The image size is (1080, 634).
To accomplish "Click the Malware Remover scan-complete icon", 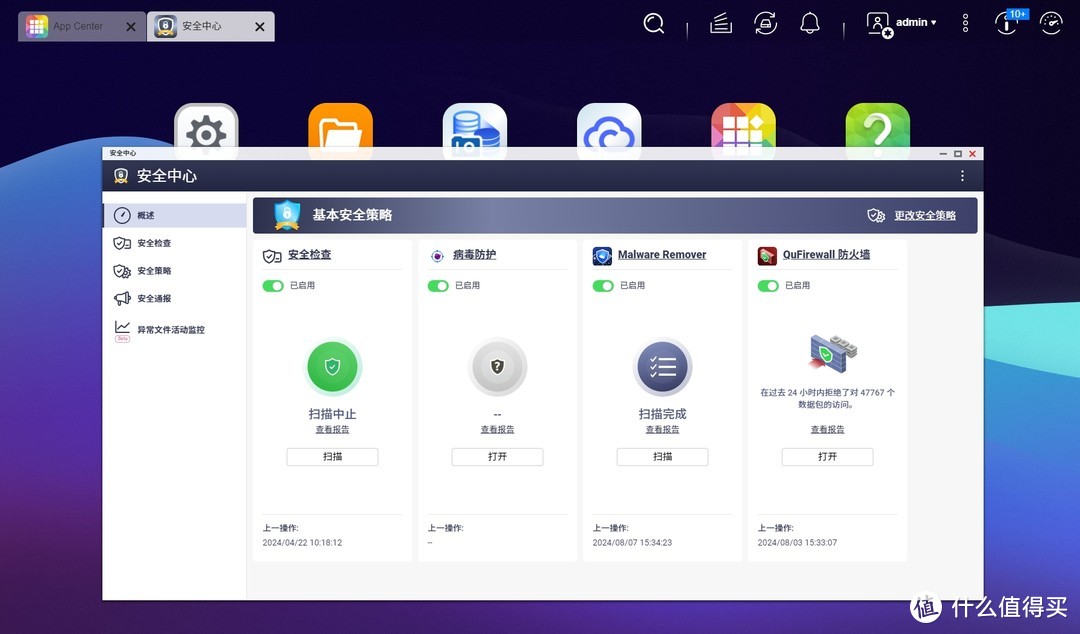I will tap(662, 366).
